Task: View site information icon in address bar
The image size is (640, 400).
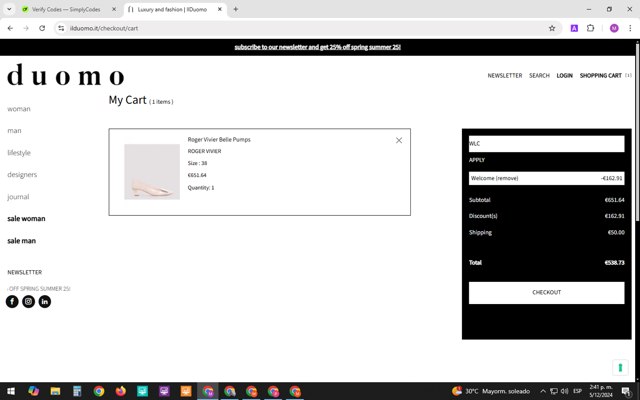Action: pyautogui.click(x=61, y=28)
